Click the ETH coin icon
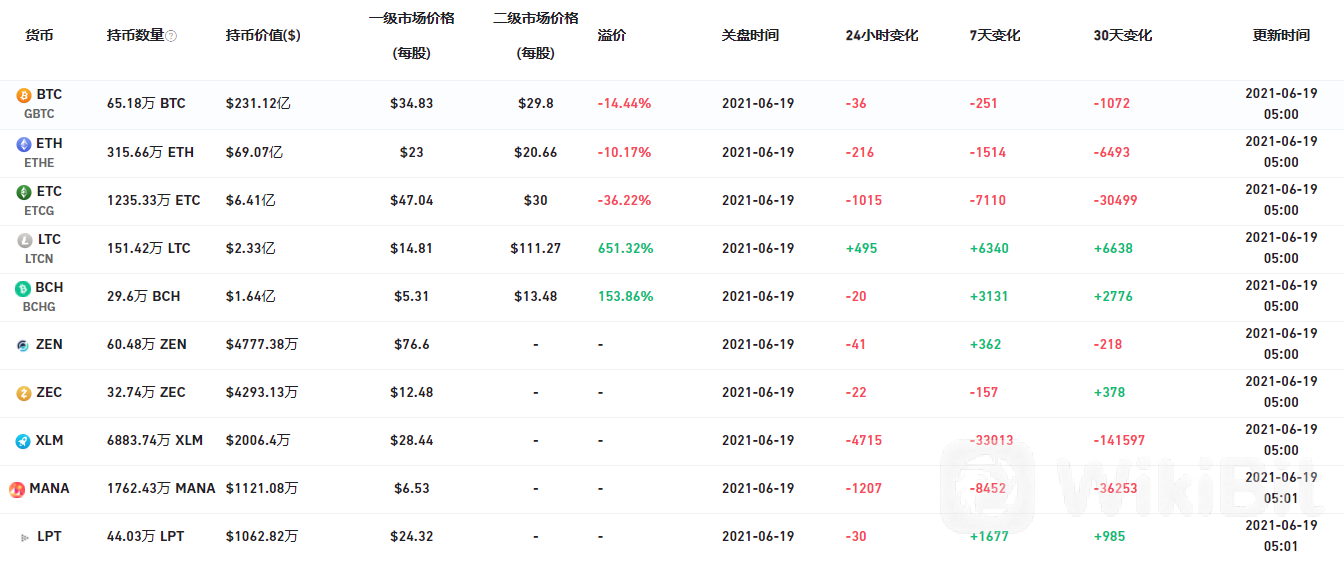 pyautogui.click(x=24, y=144)
